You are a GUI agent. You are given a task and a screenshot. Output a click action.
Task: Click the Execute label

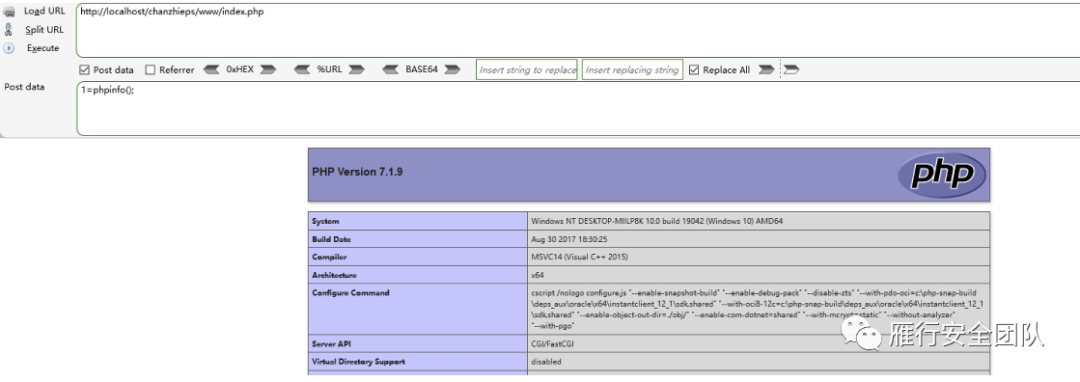43,48
